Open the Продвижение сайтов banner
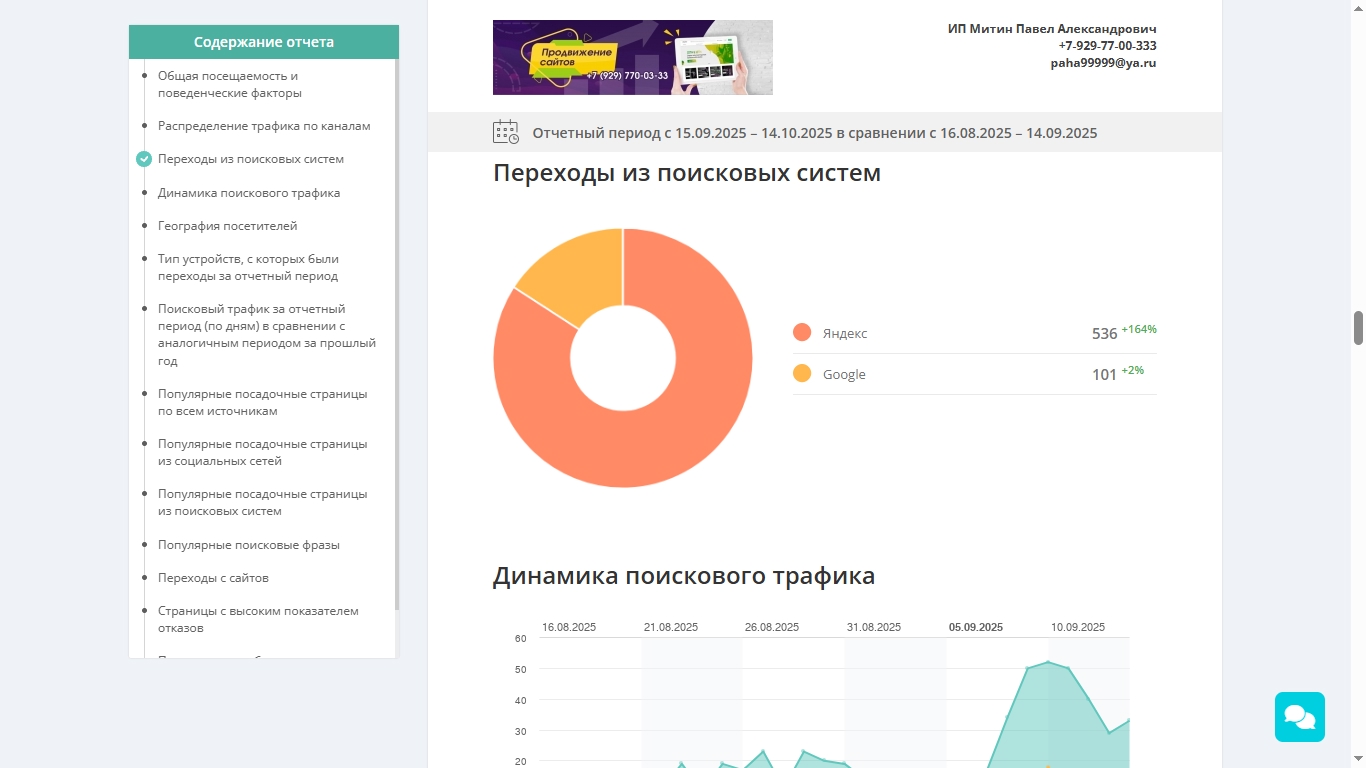Screen dimensions: 1366x768 pos(633,57)
